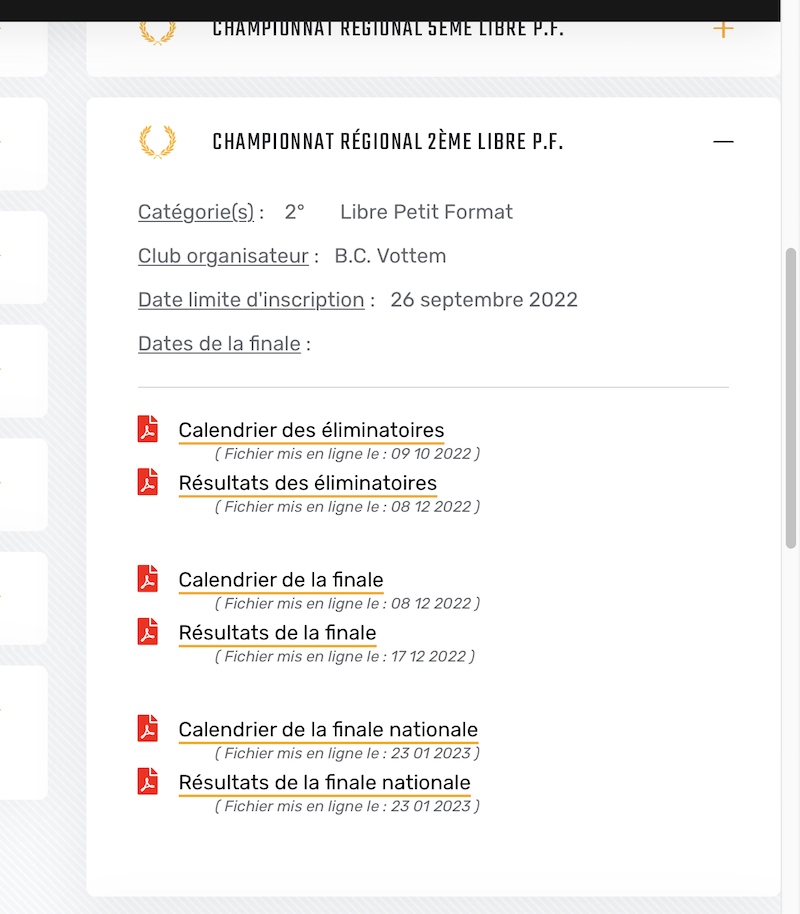The height and width of the screenshot is (914, 800).
Task: Open Résultats de la finale nationale link
Action: (325, 783)
